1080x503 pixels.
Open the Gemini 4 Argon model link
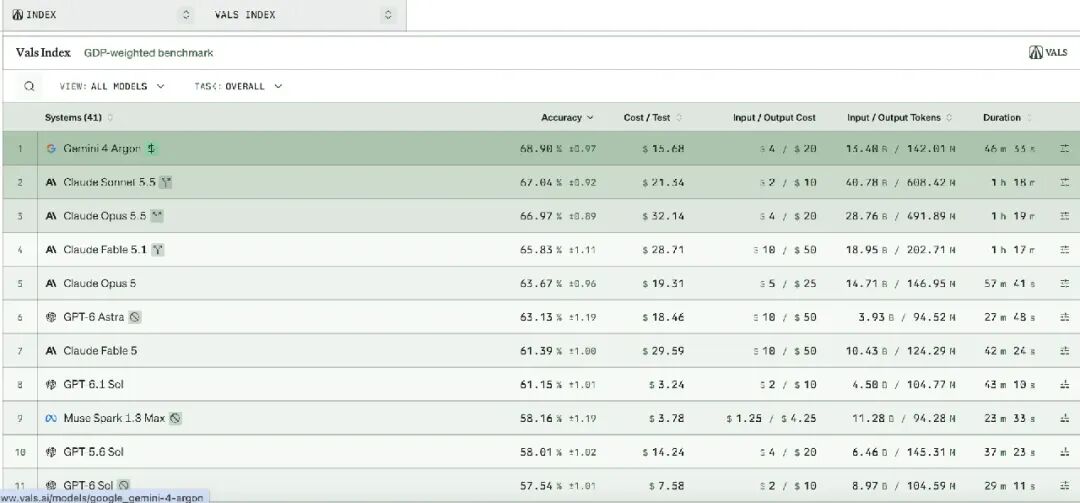(x=102, y=148)
